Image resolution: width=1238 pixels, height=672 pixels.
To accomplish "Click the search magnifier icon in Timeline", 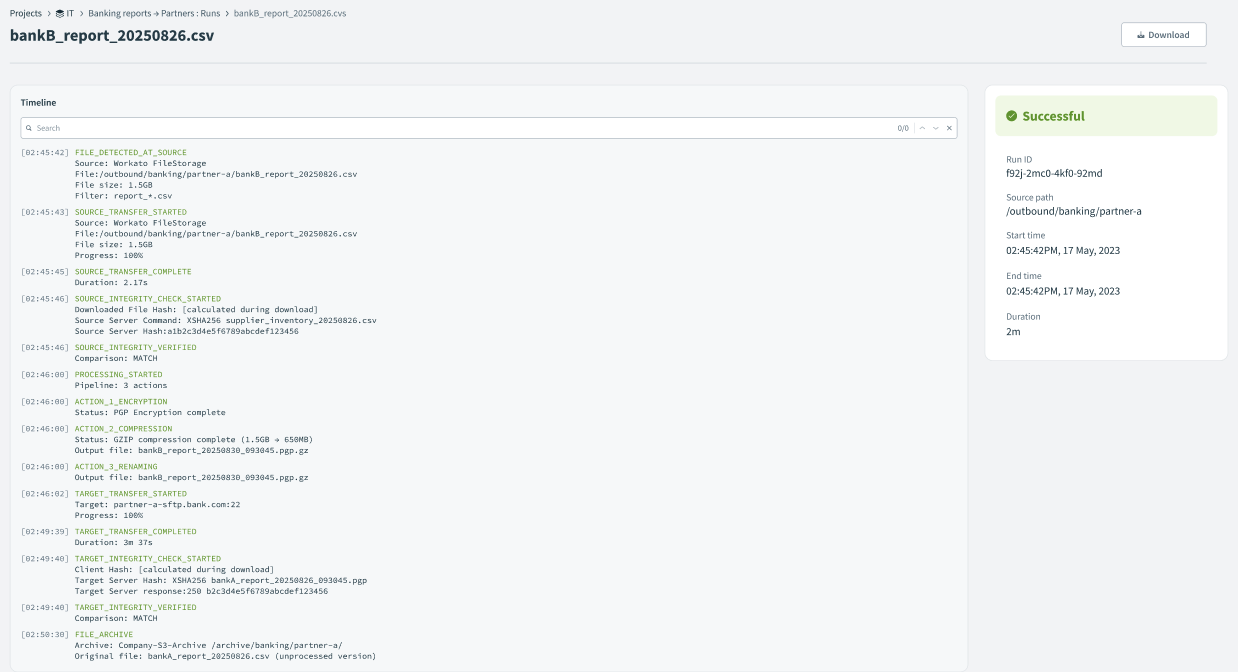I will [x=29, y=129].
